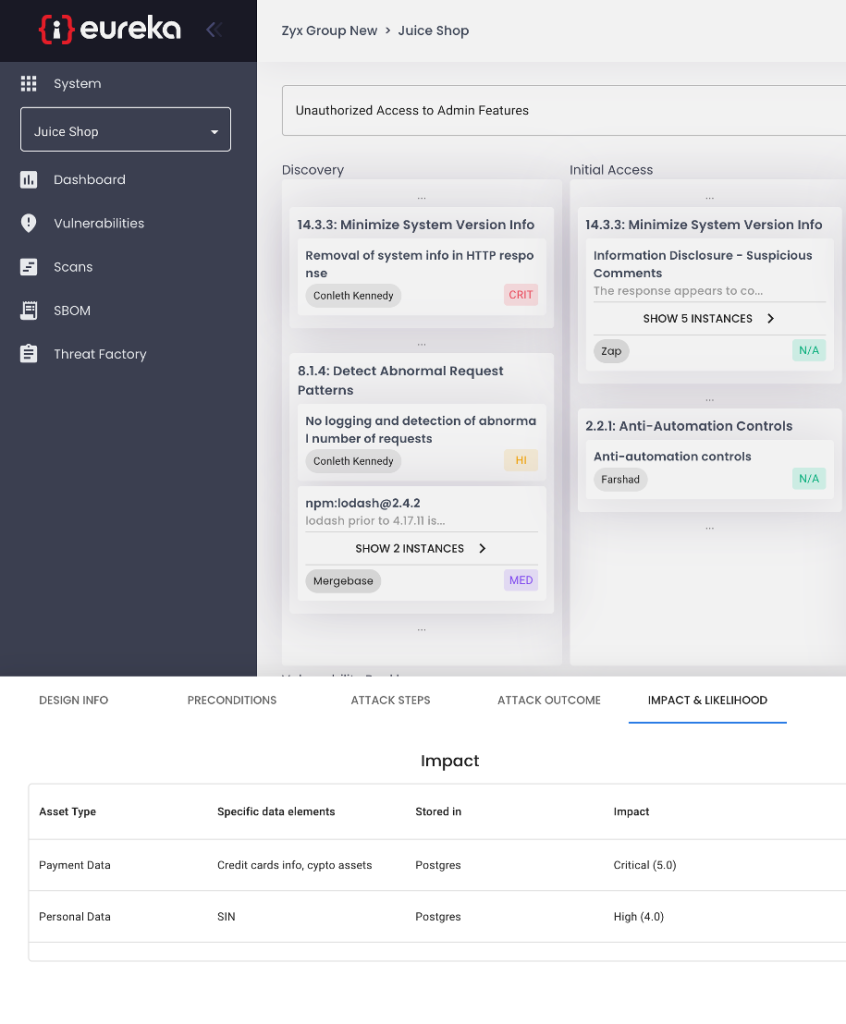Click the Conleth Kennedy chip under Removal card
846x1024 pixels.
pos(353,295)
